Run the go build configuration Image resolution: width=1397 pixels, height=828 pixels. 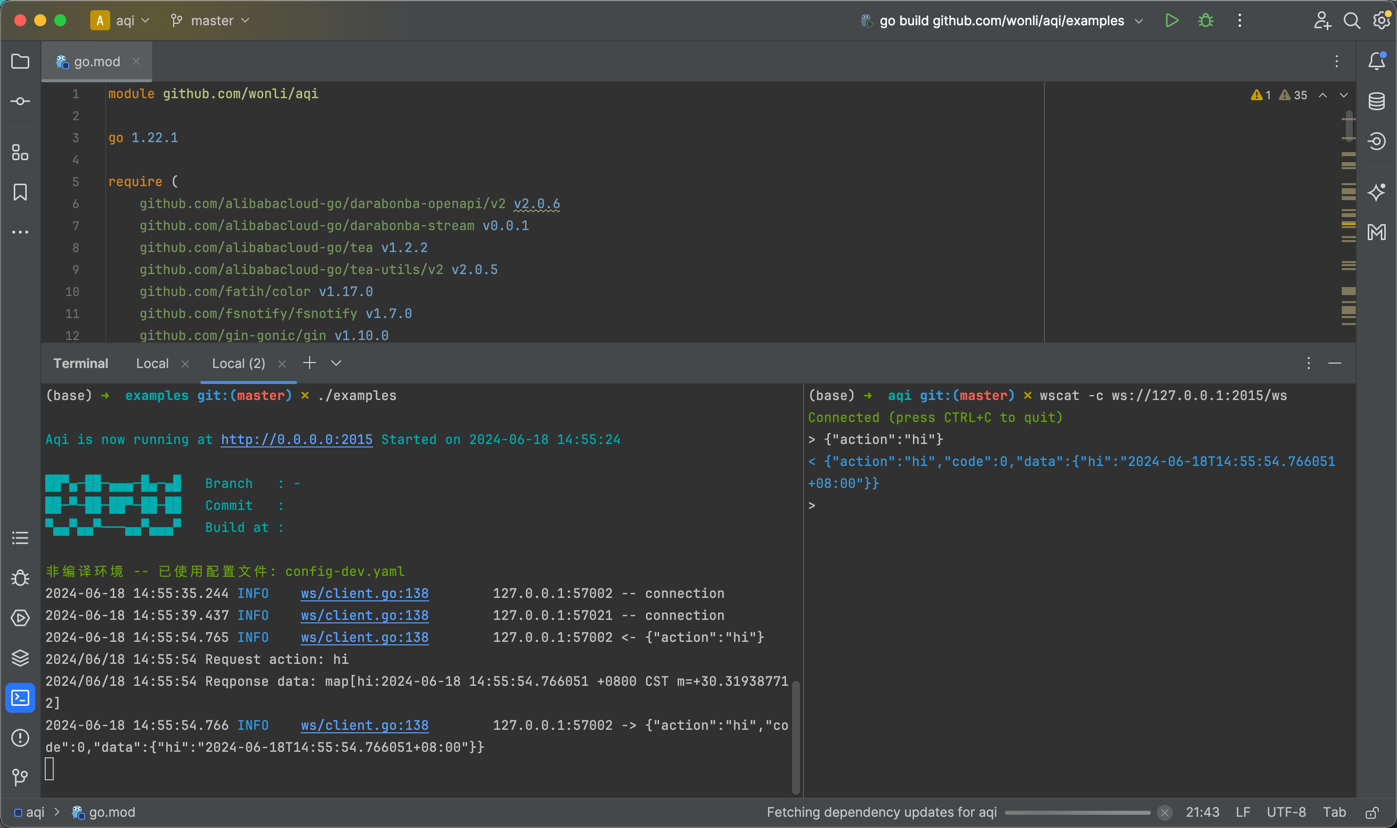point(1171,21)
